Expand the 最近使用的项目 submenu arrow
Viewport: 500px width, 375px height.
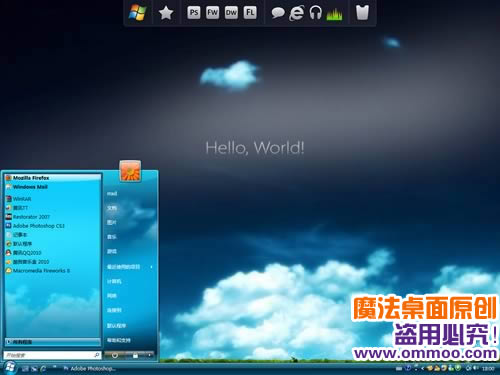[152, 267]
